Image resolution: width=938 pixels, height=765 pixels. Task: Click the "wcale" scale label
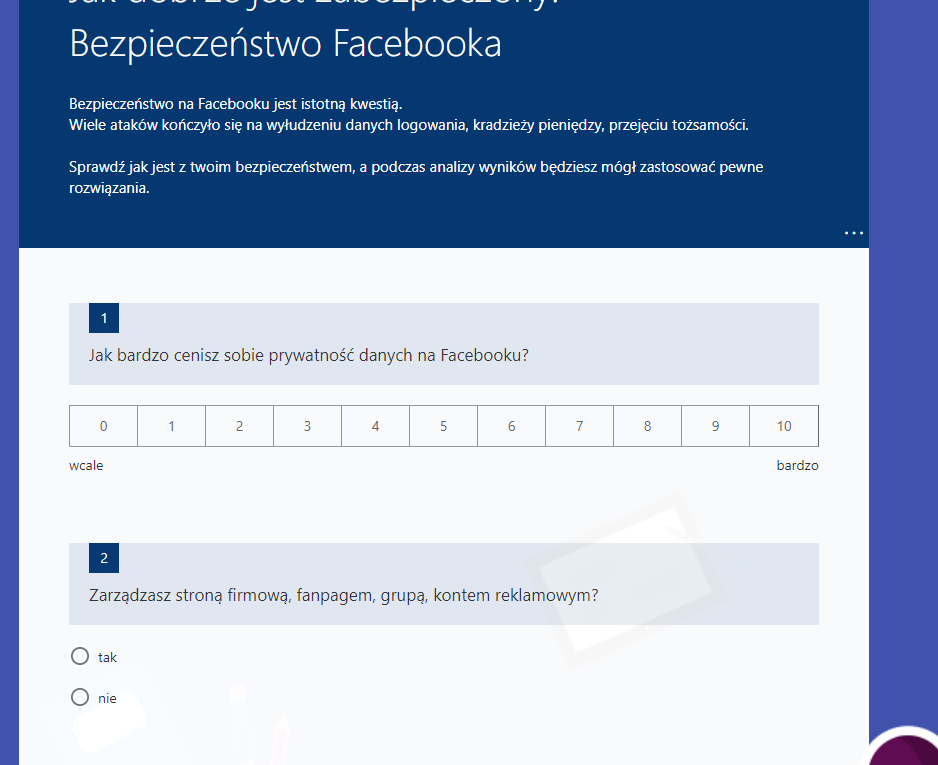coord(86,465)
